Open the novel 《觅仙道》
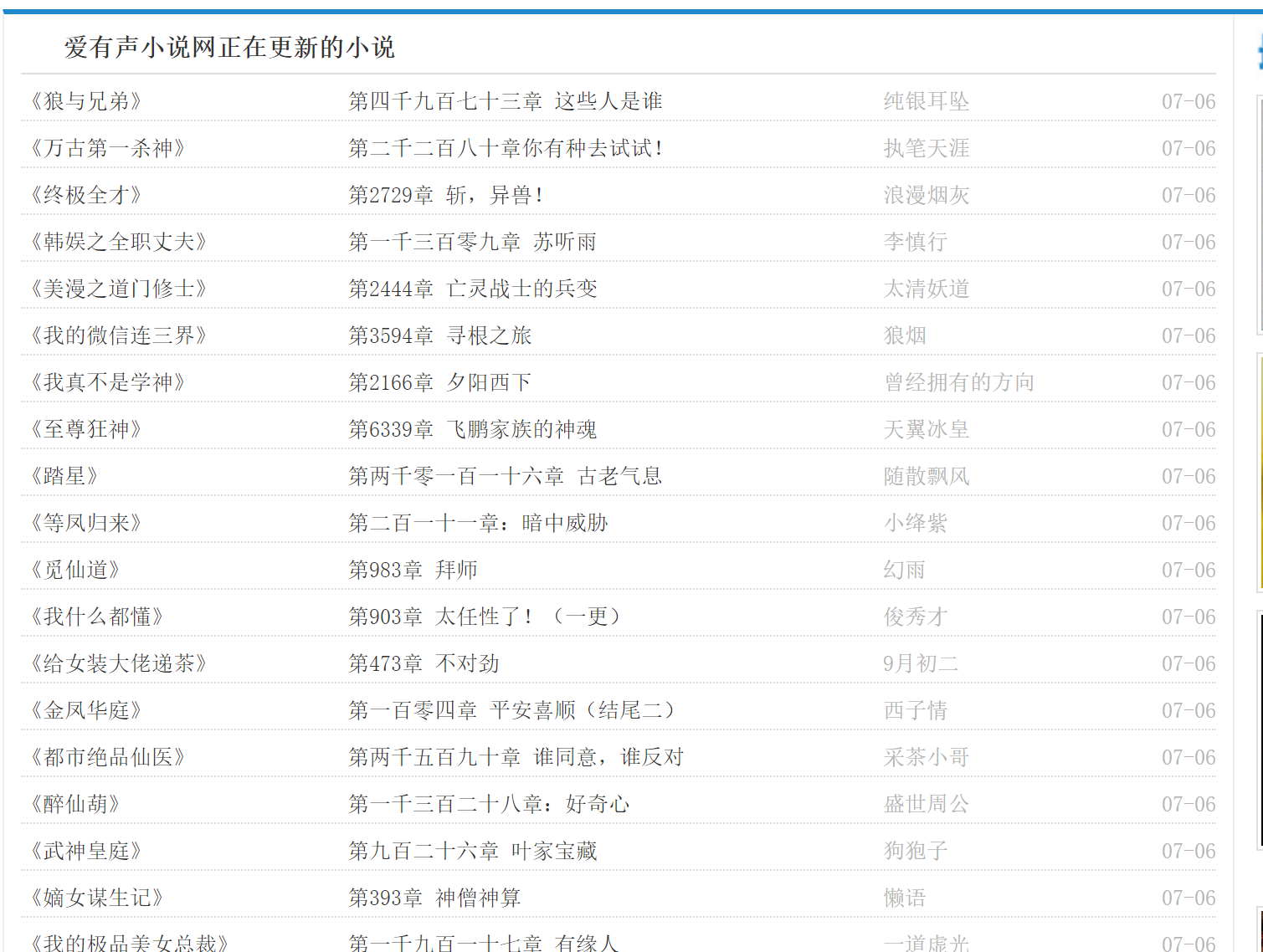The height and width of the screenshot is (952, 1263). click(x=76, y=570)
